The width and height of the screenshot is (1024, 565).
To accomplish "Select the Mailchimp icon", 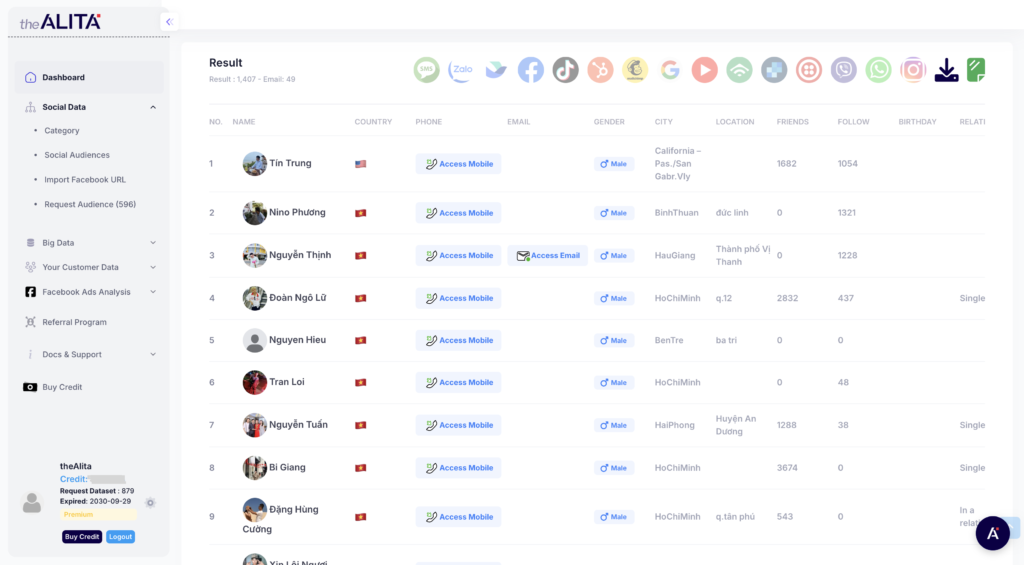I will click(x=635, y=69).
